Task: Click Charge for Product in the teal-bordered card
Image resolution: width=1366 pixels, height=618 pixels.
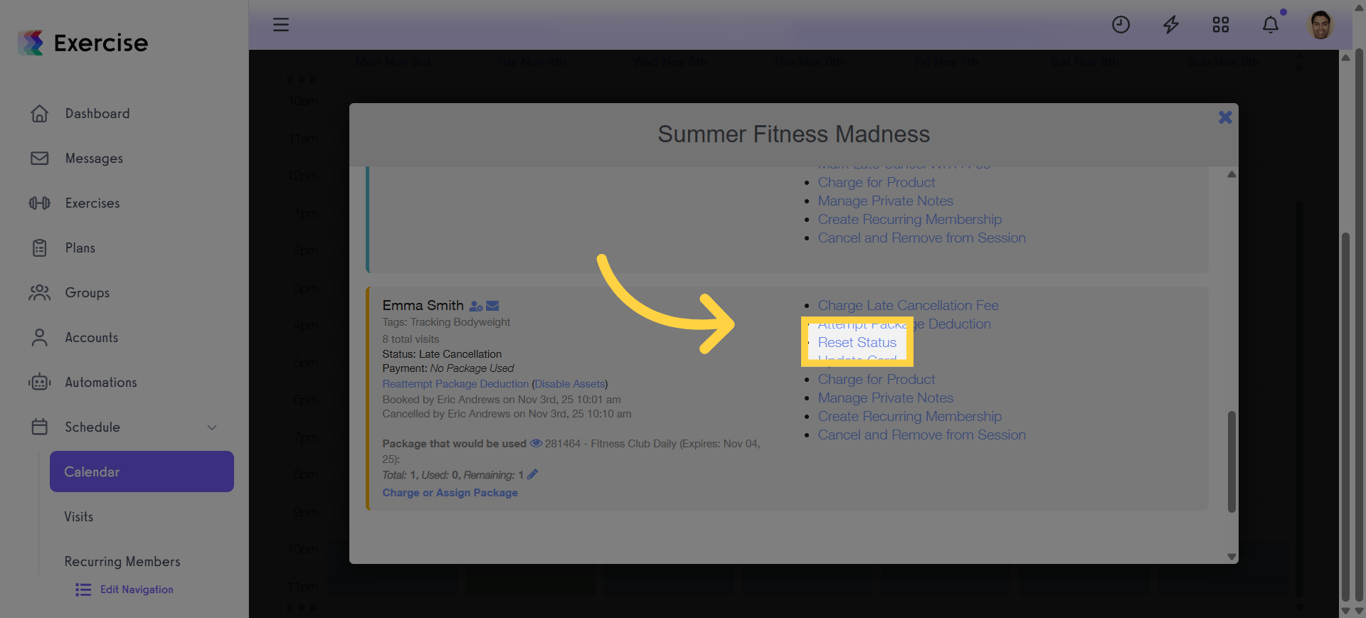Action: [x=876, y=183]
